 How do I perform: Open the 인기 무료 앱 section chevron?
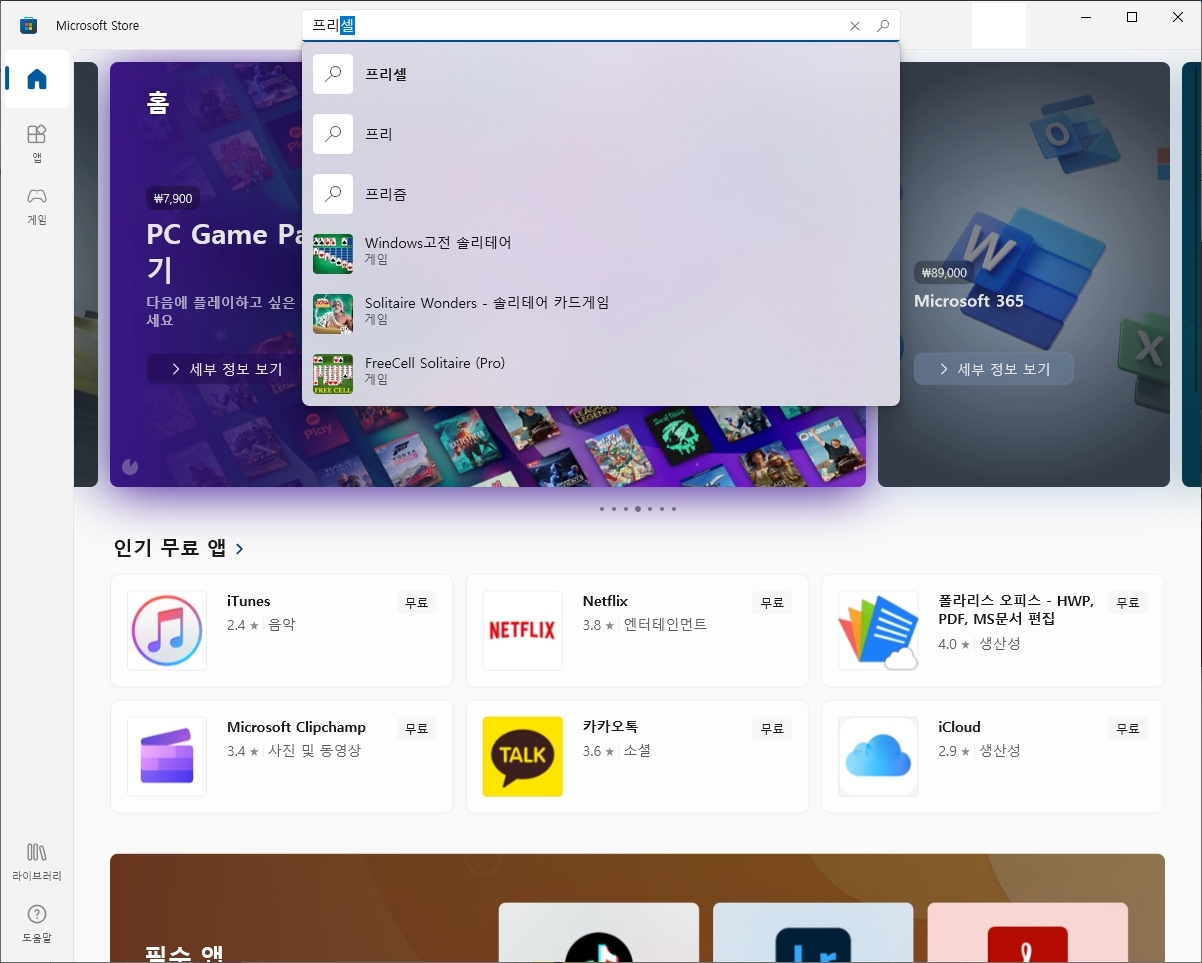[239, 548]
